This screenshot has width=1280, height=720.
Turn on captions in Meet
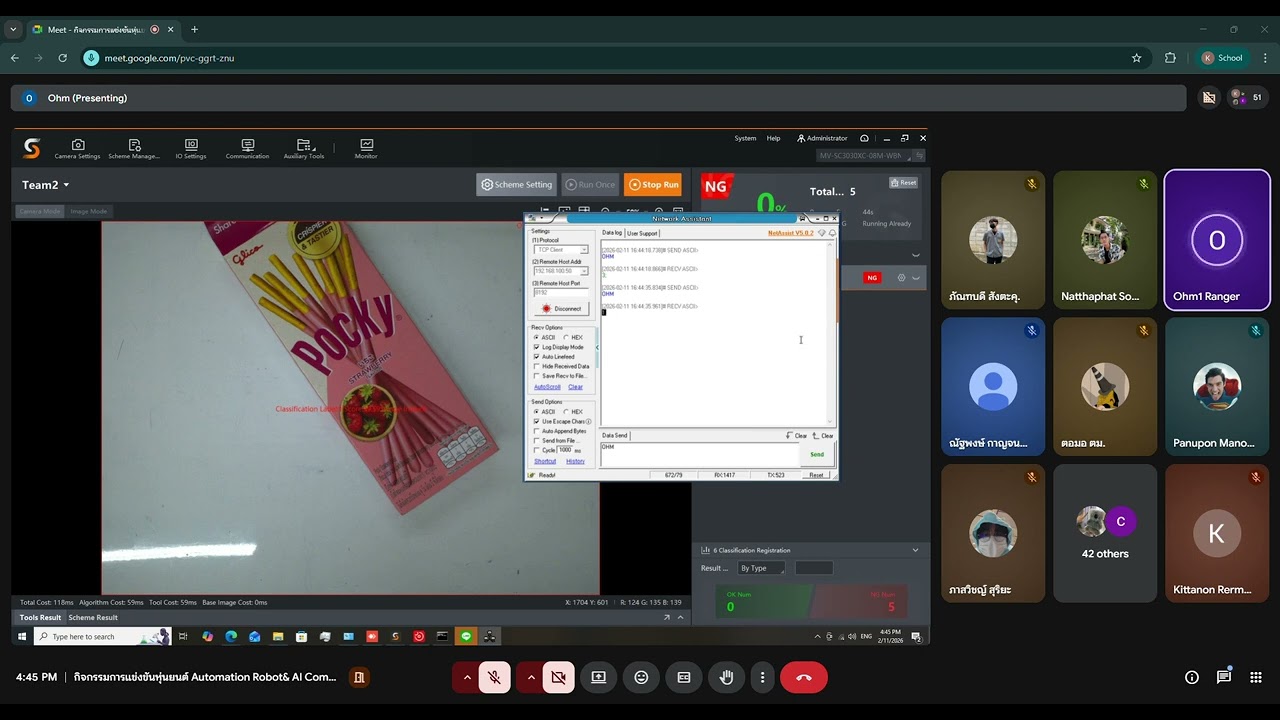point(684,677)
